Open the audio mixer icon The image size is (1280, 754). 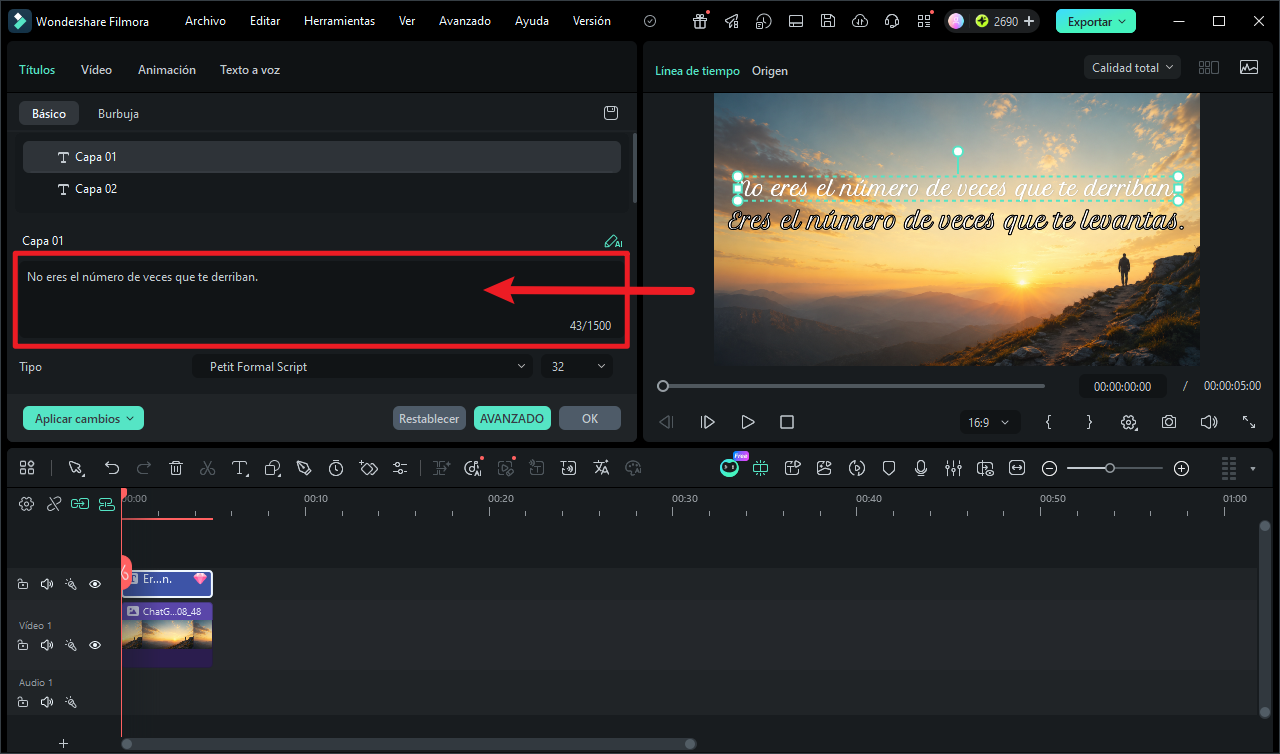[x=953, y=468]
